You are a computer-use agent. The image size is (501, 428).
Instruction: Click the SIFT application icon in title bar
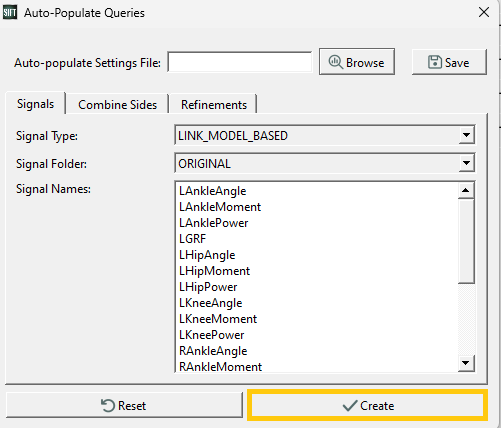pyautogui.click(x=10, y=13)
